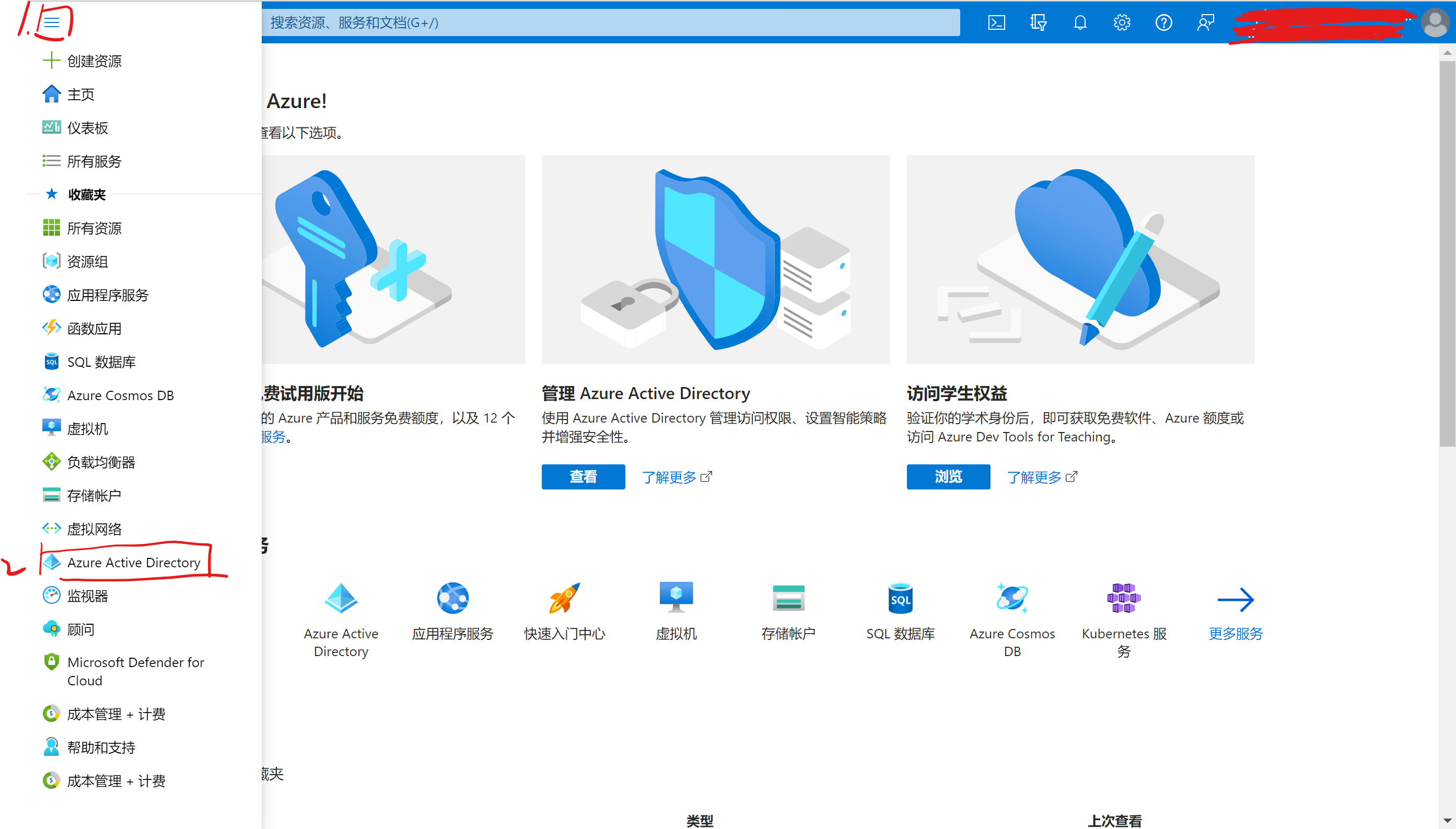1456x829 pixels.
Task: Open Microsoft Defender for Cloud
Action: point(123,671)
